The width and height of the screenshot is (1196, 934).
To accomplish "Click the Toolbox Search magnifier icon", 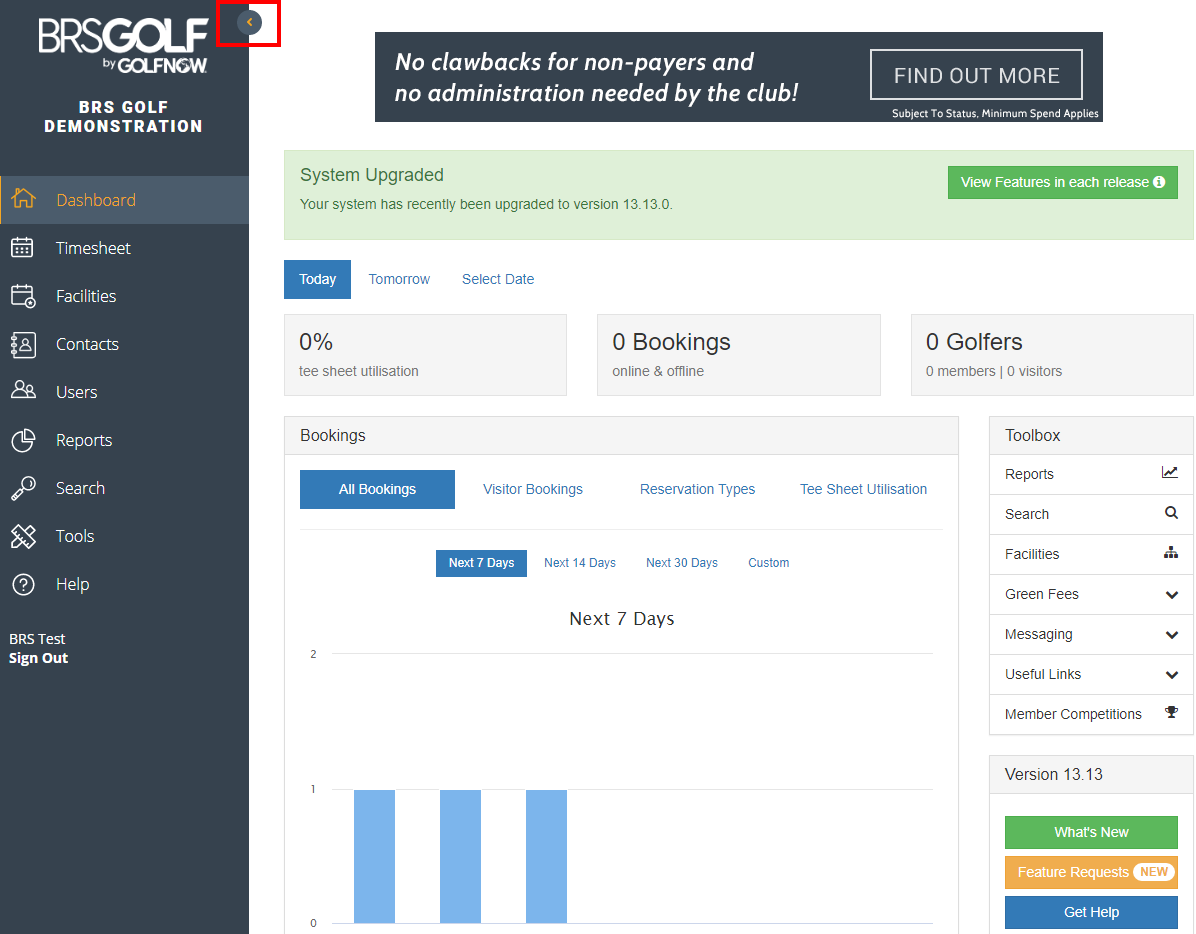I will (x=1172, y=513).
